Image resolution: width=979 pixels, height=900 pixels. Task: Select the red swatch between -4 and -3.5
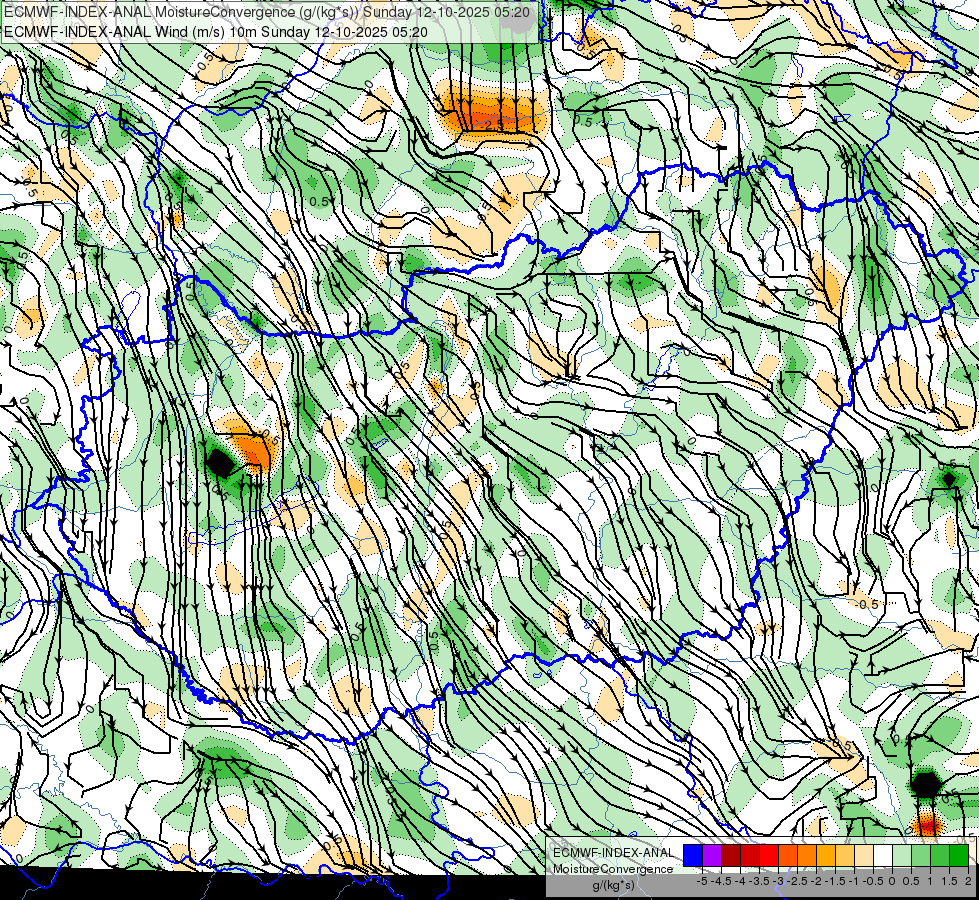(x=750, y=855)
